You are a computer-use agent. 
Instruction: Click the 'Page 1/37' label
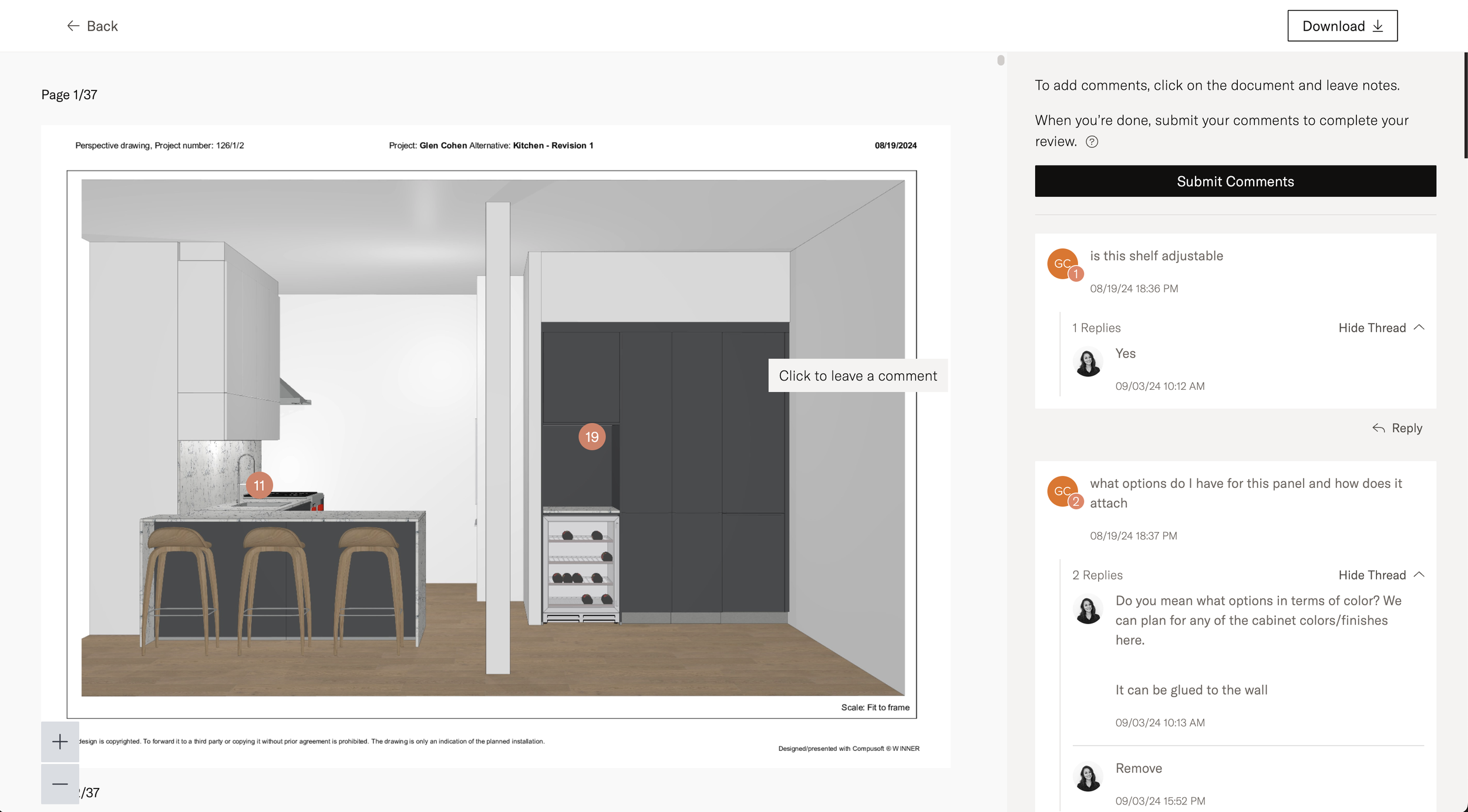(x=69, y=95)
